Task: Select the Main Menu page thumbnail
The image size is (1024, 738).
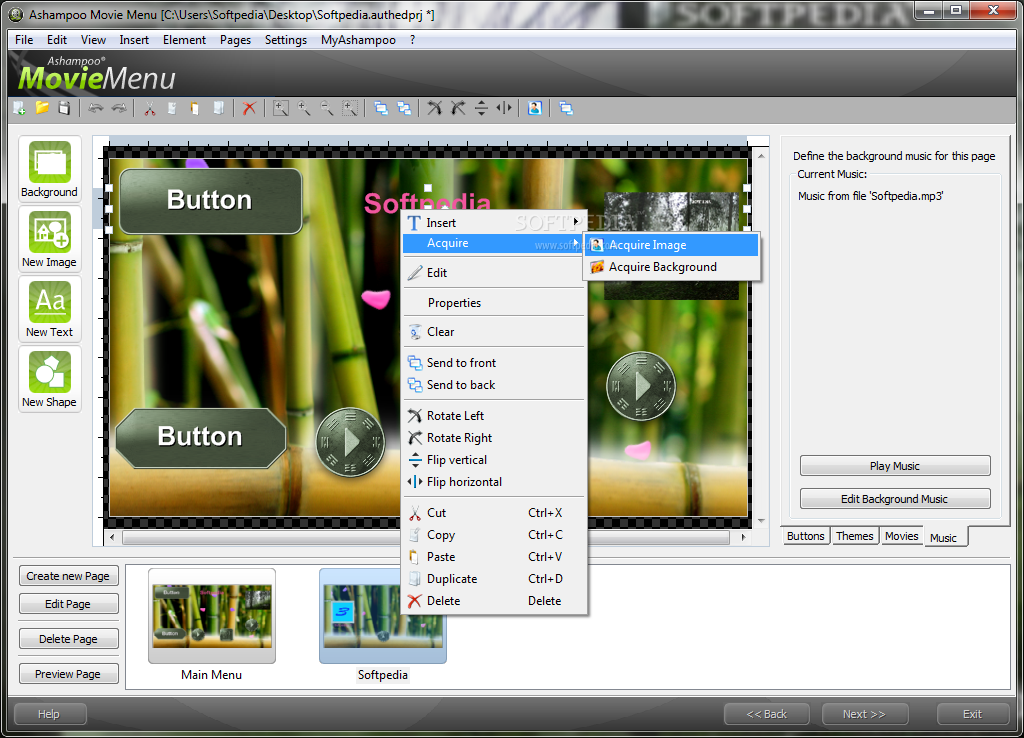Action: pyautogui.click(x=212, y=616)
